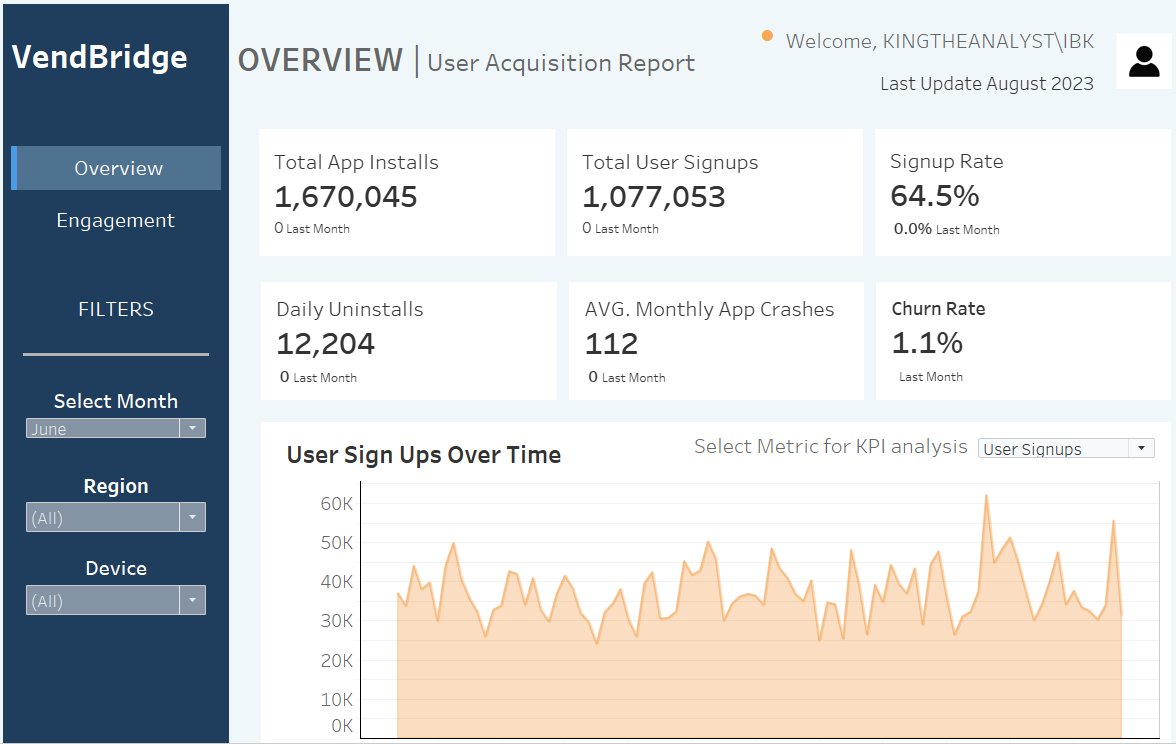This screenshot has width=1176, height=744.
Task: Click the orange status dot near welcome message
Action: (766, 35)
